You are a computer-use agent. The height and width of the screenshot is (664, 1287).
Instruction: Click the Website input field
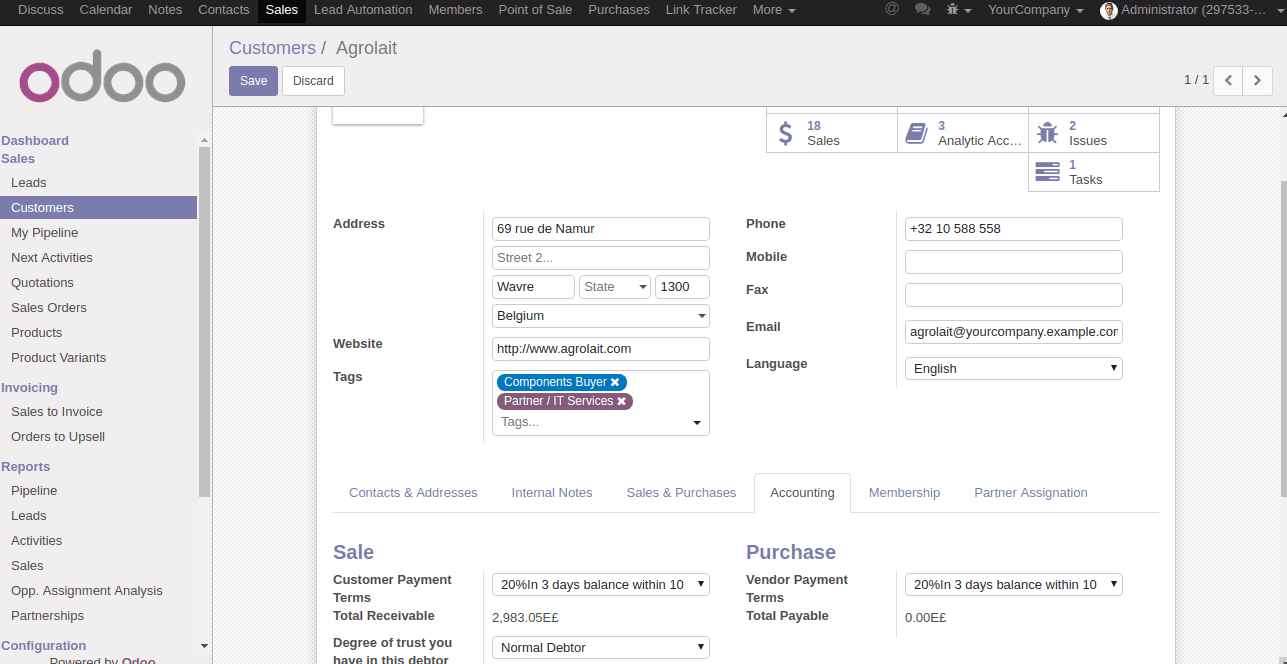coord(601,349)
